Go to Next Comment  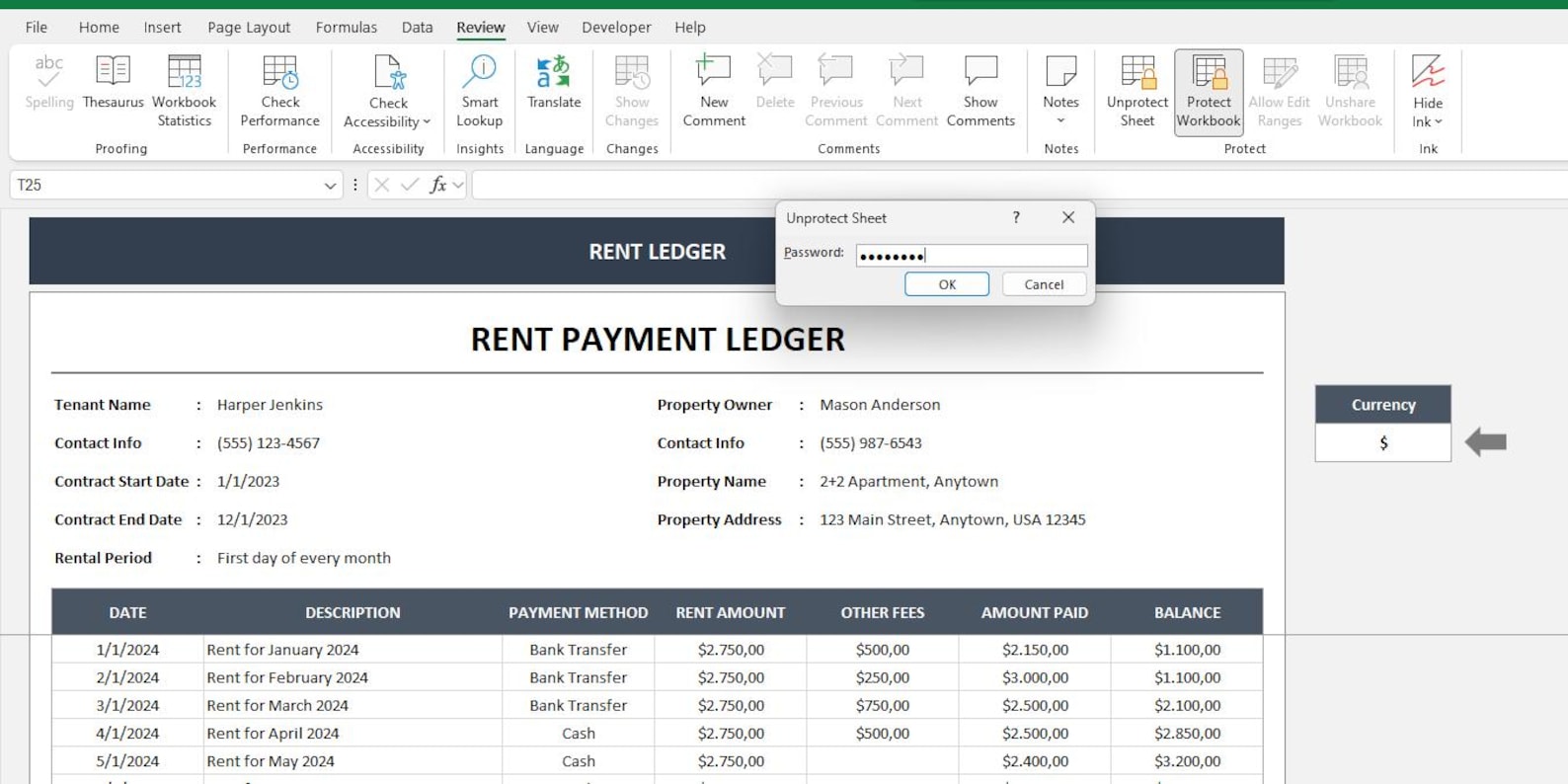click(906, 91)
